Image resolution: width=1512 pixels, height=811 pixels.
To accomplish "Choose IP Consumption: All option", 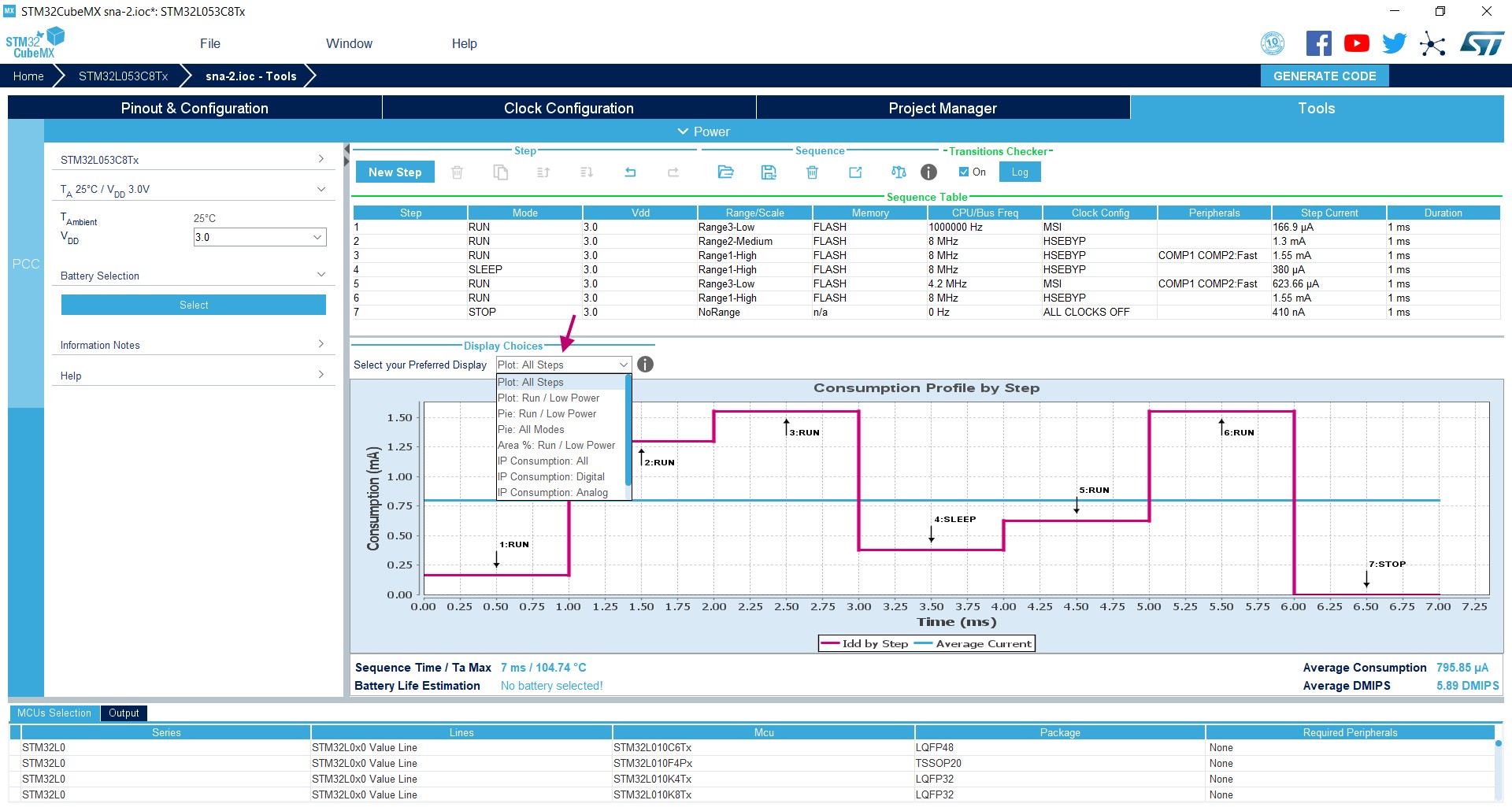I will coord(561,461).
